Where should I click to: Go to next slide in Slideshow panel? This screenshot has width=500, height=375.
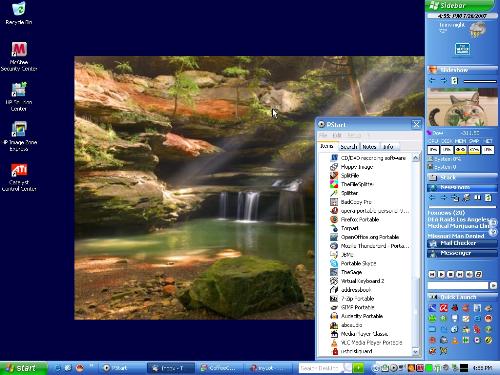[x=444, y=80]
